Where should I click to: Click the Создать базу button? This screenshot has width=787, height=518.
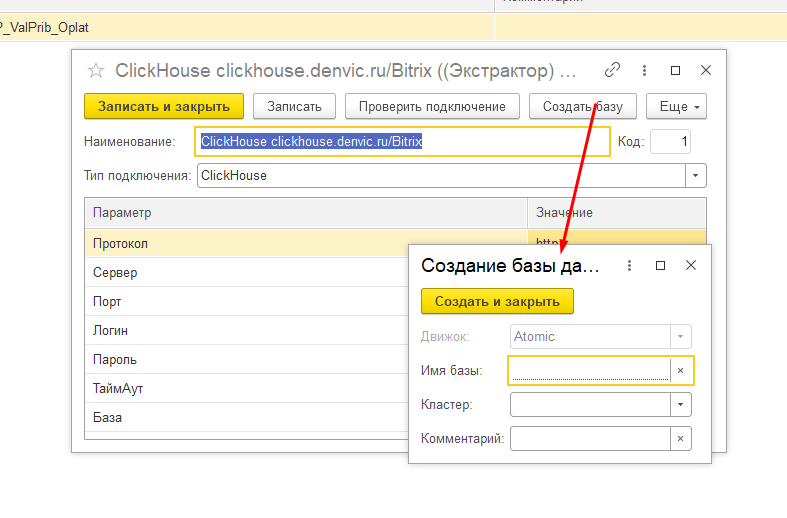[583, 106]
